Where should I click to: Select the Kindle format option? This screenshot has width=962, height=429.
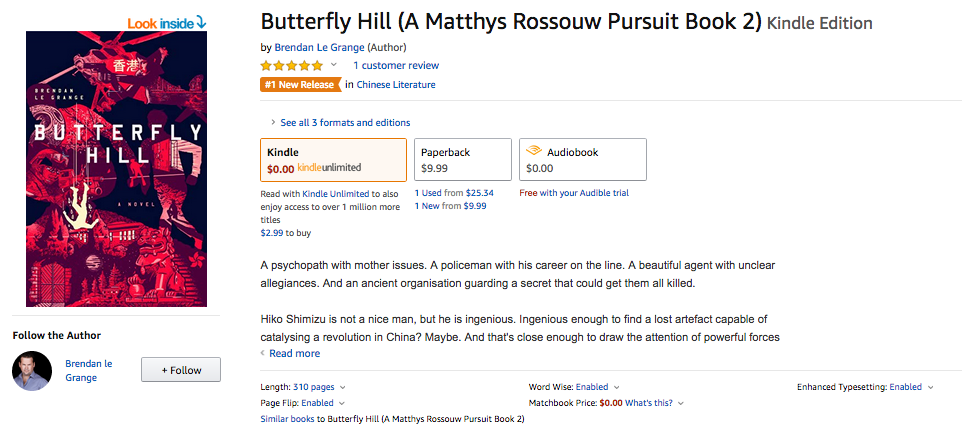tap(333, 160)
